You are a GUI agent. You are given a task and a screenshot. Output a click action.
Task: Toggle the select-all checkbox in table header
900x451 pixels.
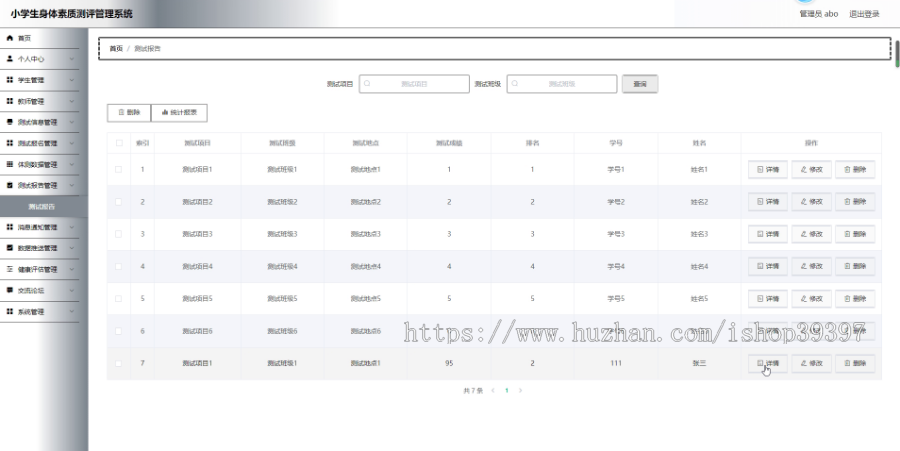click(119, 143)
